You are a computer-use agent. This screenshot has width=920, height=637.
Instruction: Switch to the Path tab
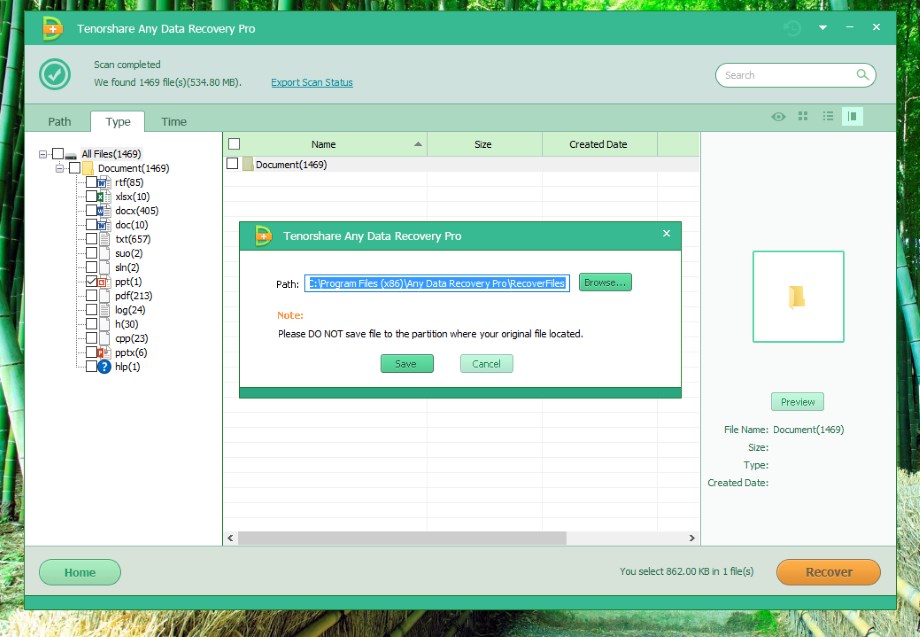60,122
